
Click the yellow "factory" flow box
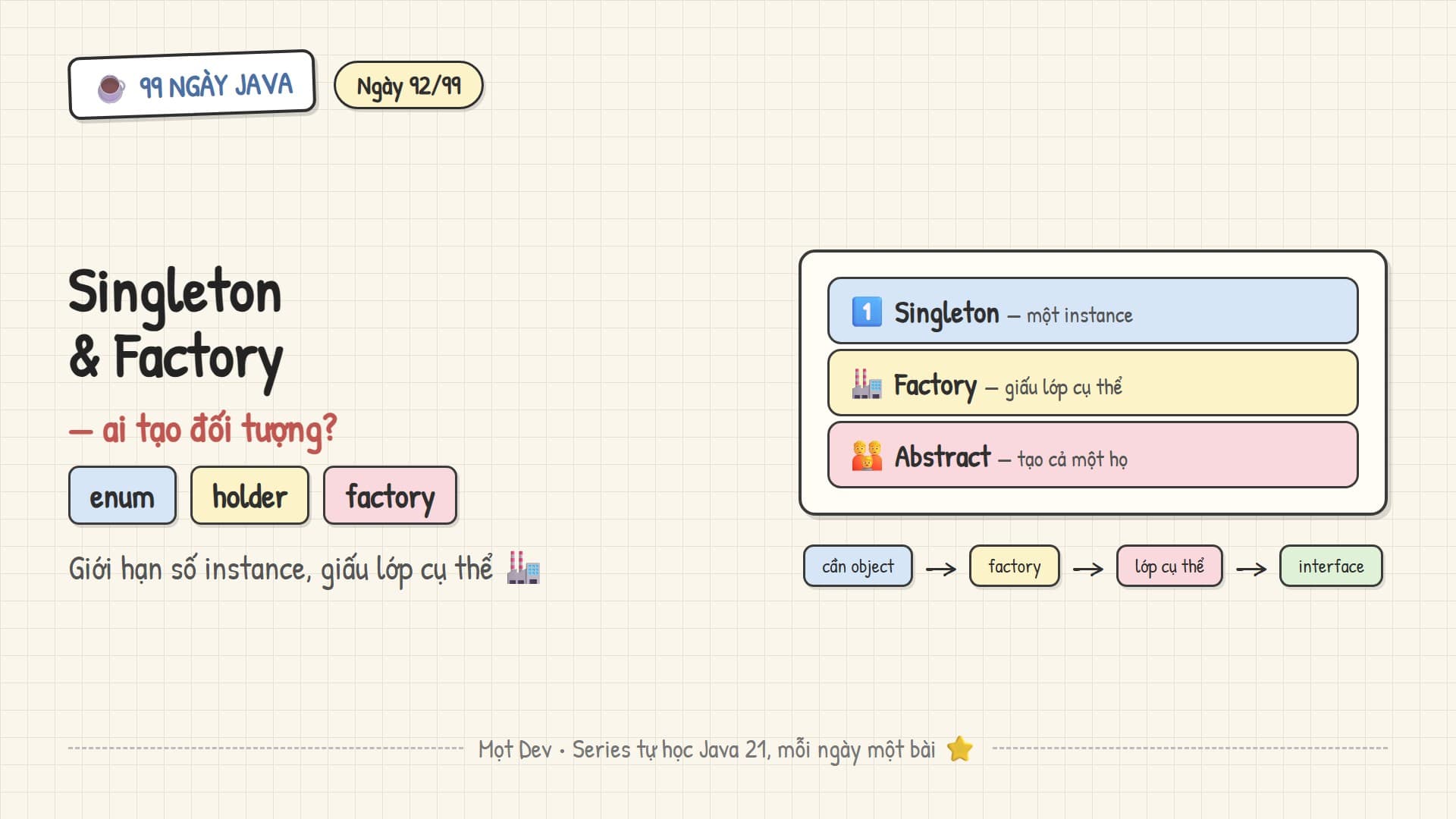pyautogui.click(x=1014, y=566)
